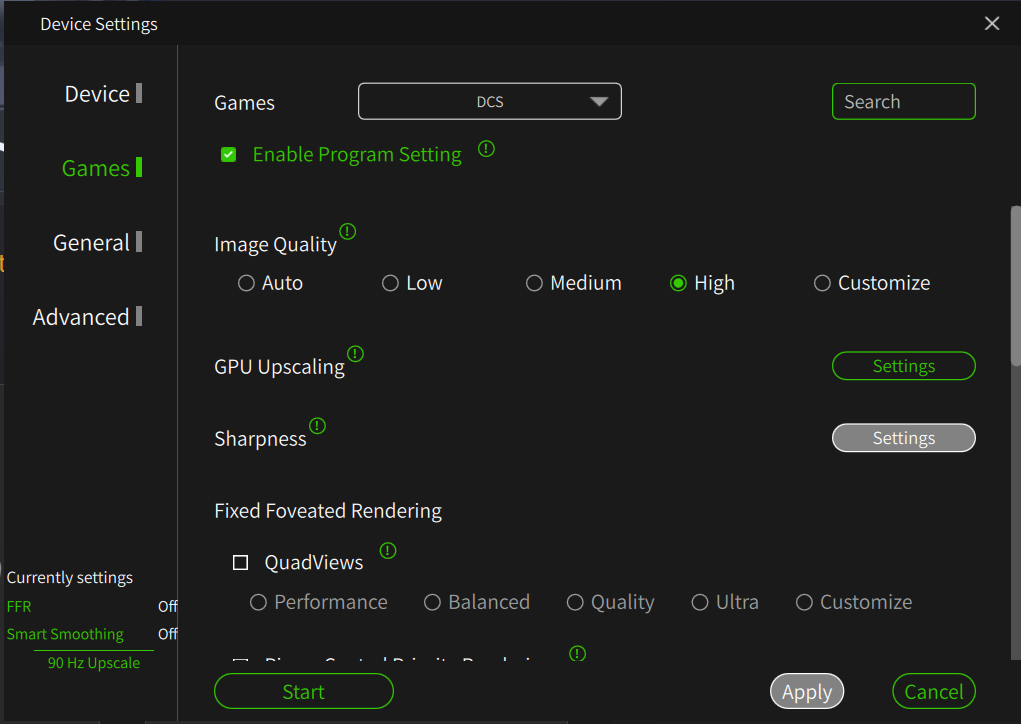Click the vertical scrollbar thumb
Image resolution: width=1021 pixels, height=724 pixels.
pos(1015,285)
